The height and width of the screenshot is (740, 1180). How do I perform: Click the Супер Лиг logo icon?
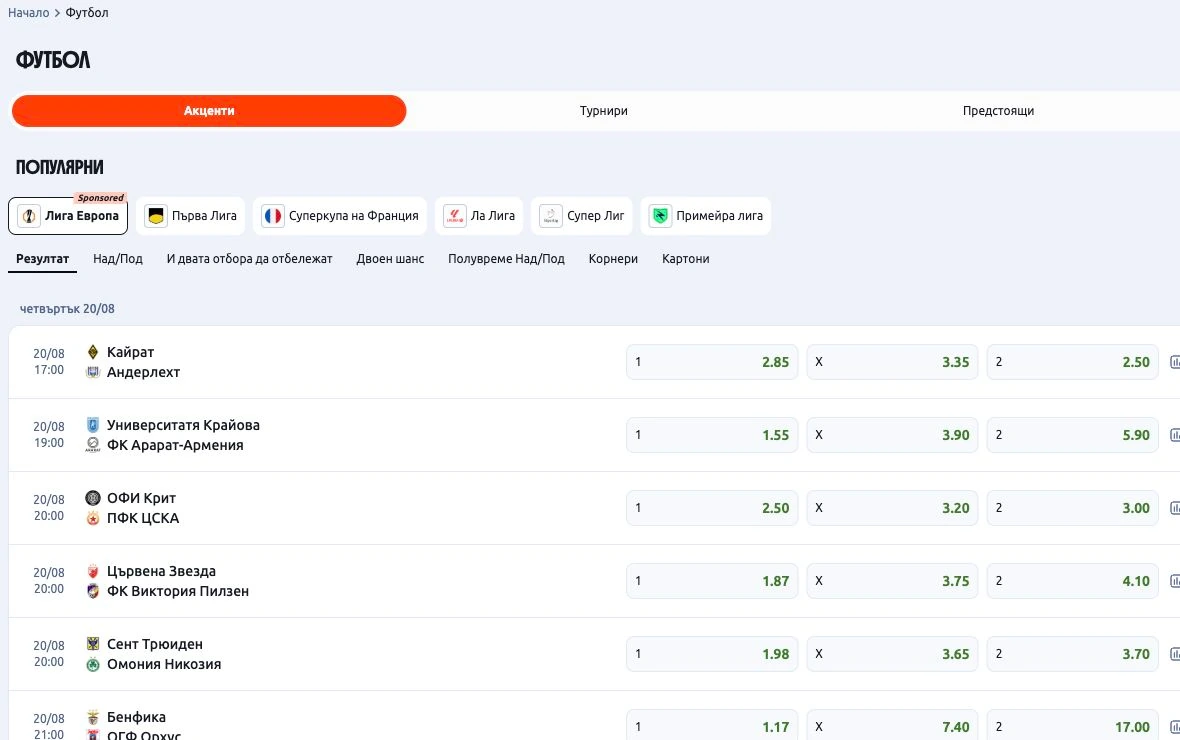click(551, 216)
